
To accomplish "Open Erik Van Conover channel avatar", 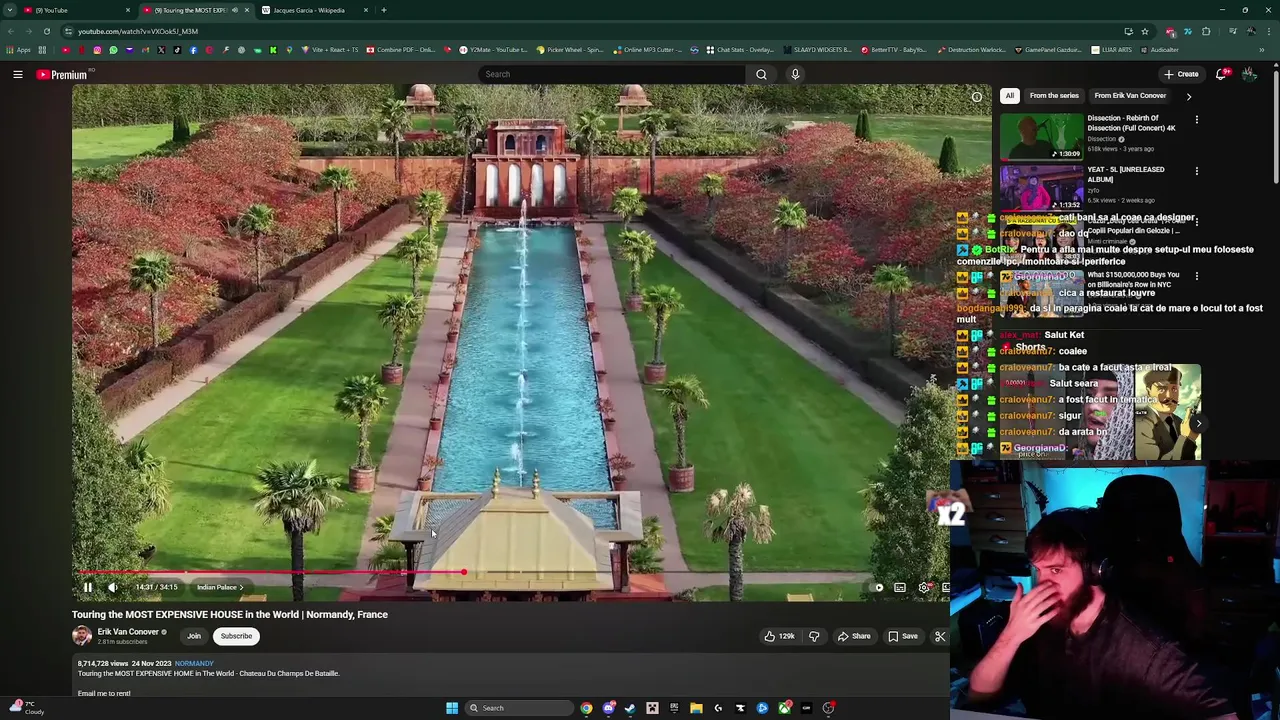I will 82,635.
